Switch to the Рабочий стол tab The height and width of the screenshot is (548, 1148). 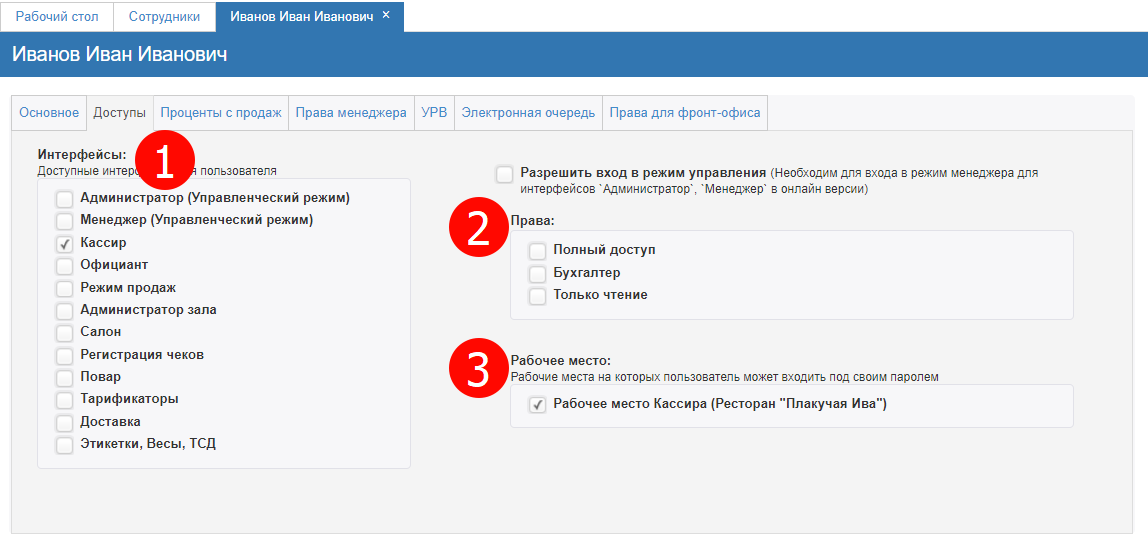(56, 17)
